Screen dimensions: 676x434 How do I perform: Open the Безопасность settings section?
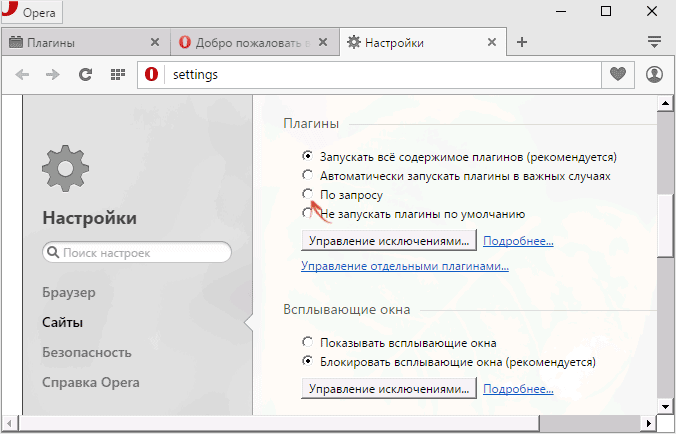click(x=87, y=353)
